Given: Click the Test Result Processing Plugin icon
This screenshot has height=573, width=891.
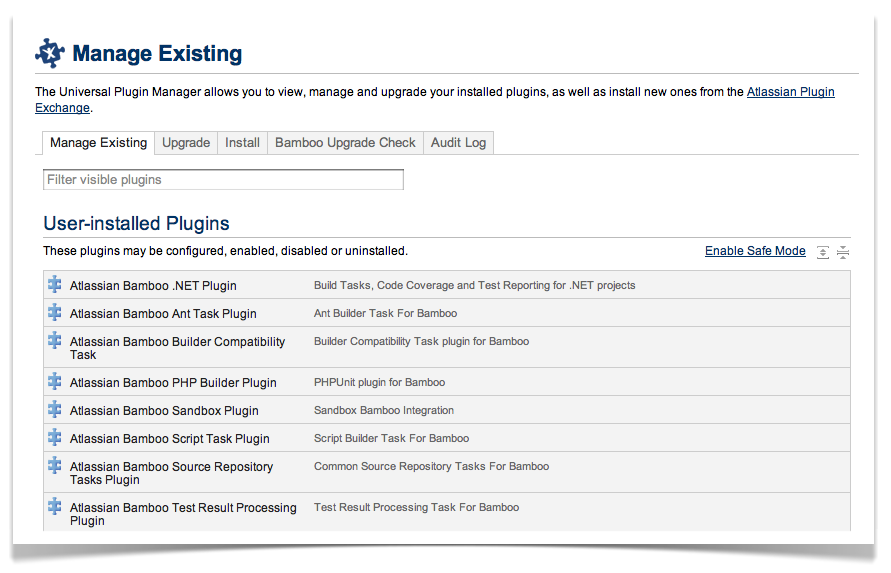Looking at the screenshot, I should tap(55, 506).
